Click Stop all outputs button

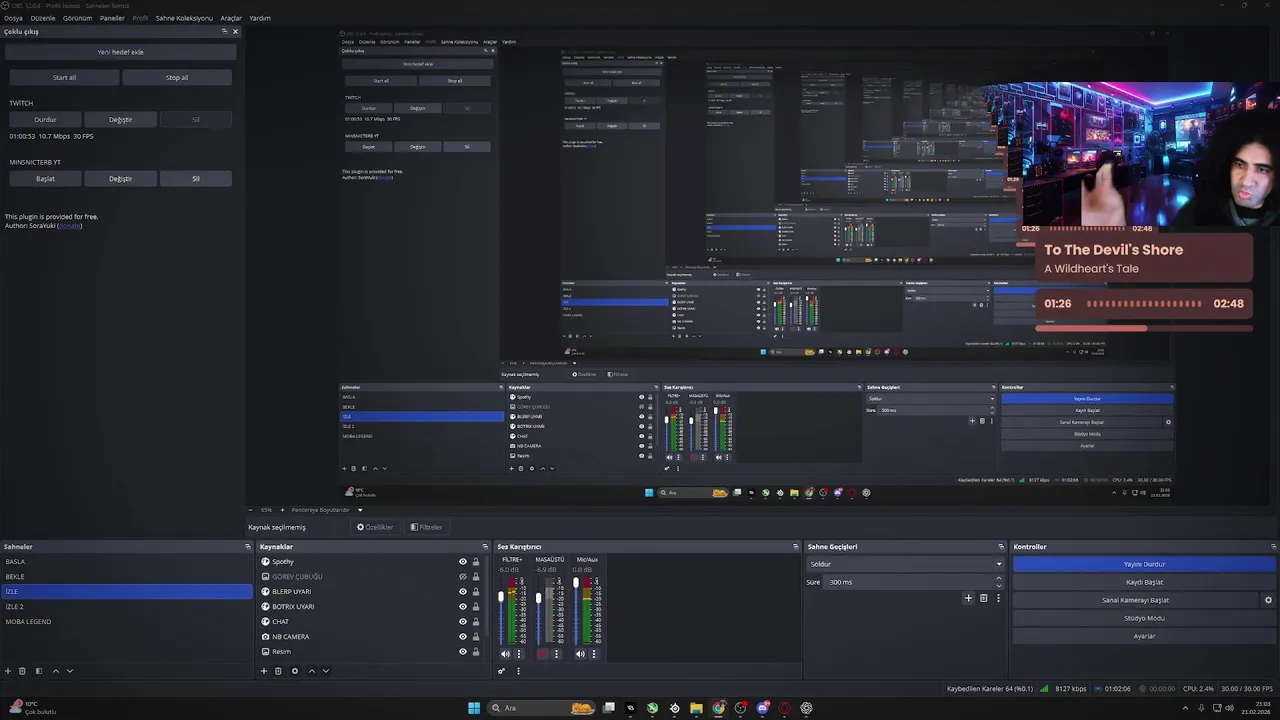tap(177, 77)
